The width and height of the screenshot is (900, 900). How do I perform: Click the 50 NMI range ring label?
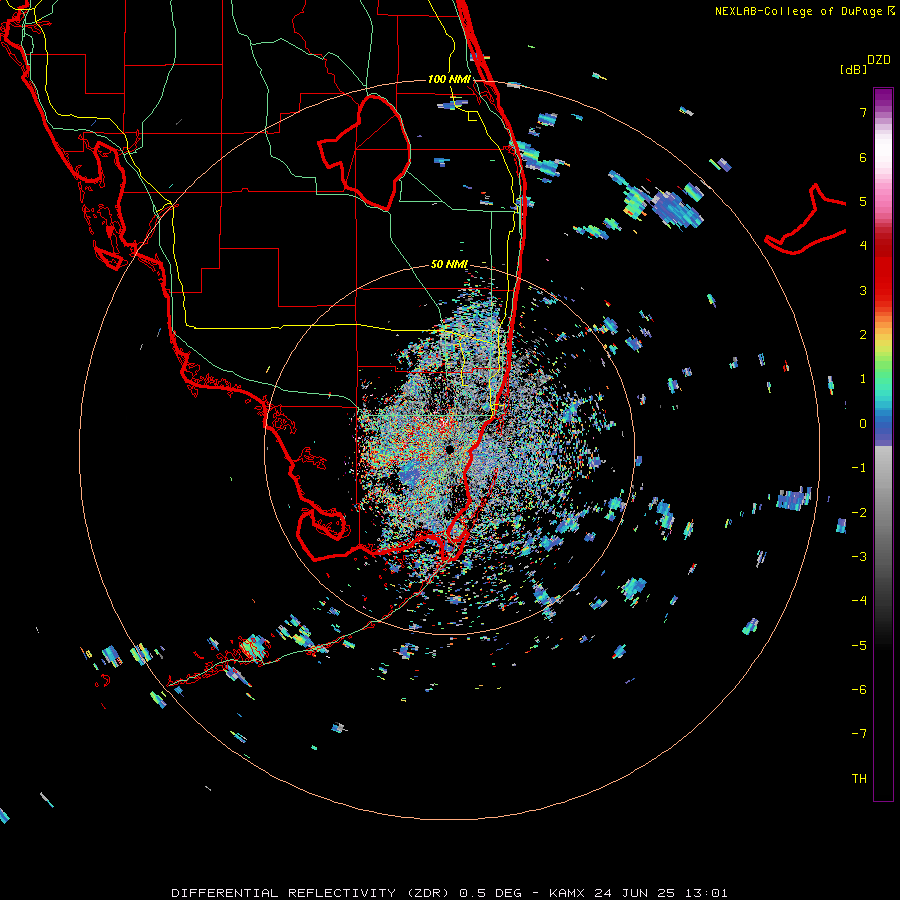449,264
